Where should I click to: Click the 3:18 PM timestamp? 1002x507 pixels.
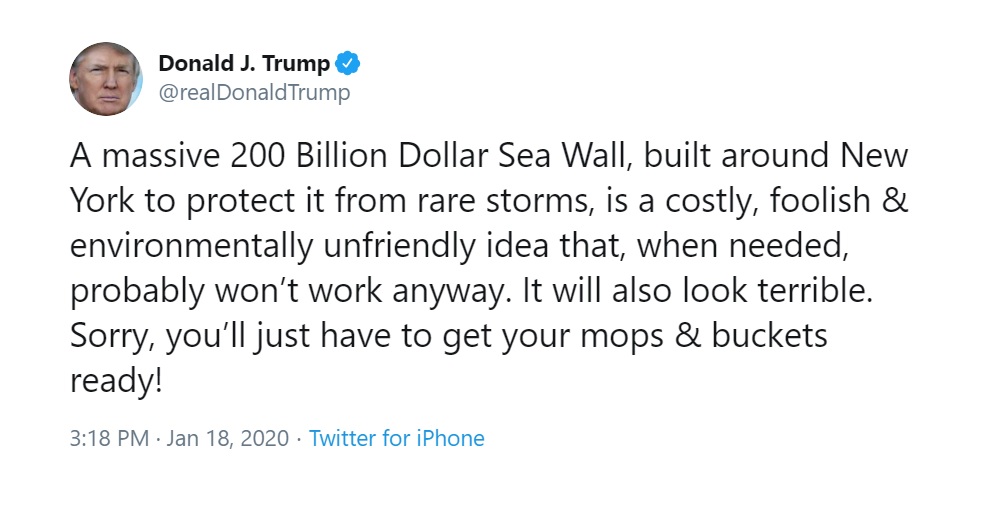click(x=109, y=439)
